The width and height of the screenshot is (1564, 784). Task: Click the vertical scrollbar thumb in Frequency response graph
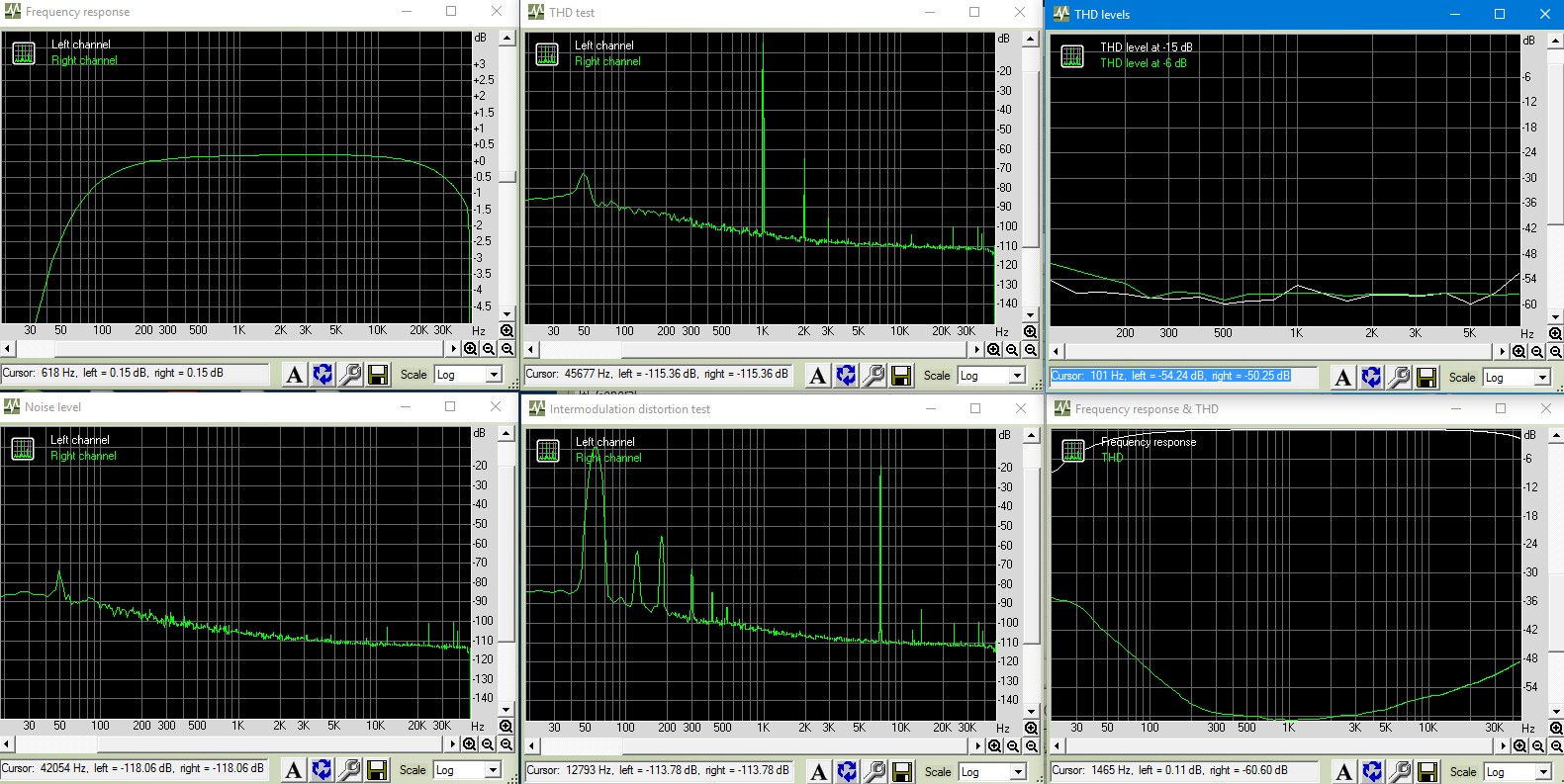click(x=507, y=177)
